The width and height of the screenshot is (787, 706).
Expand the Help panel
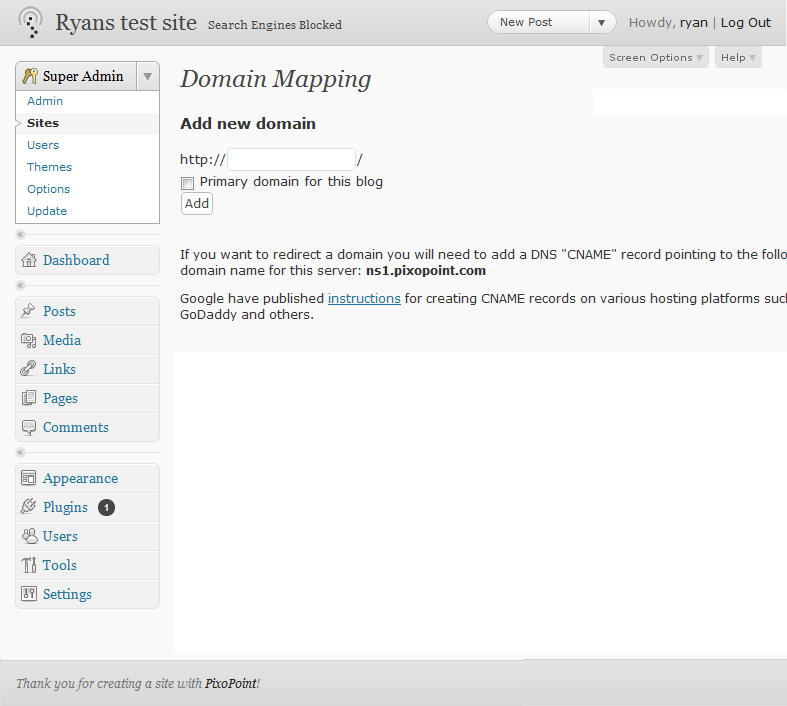click(738, 57)
